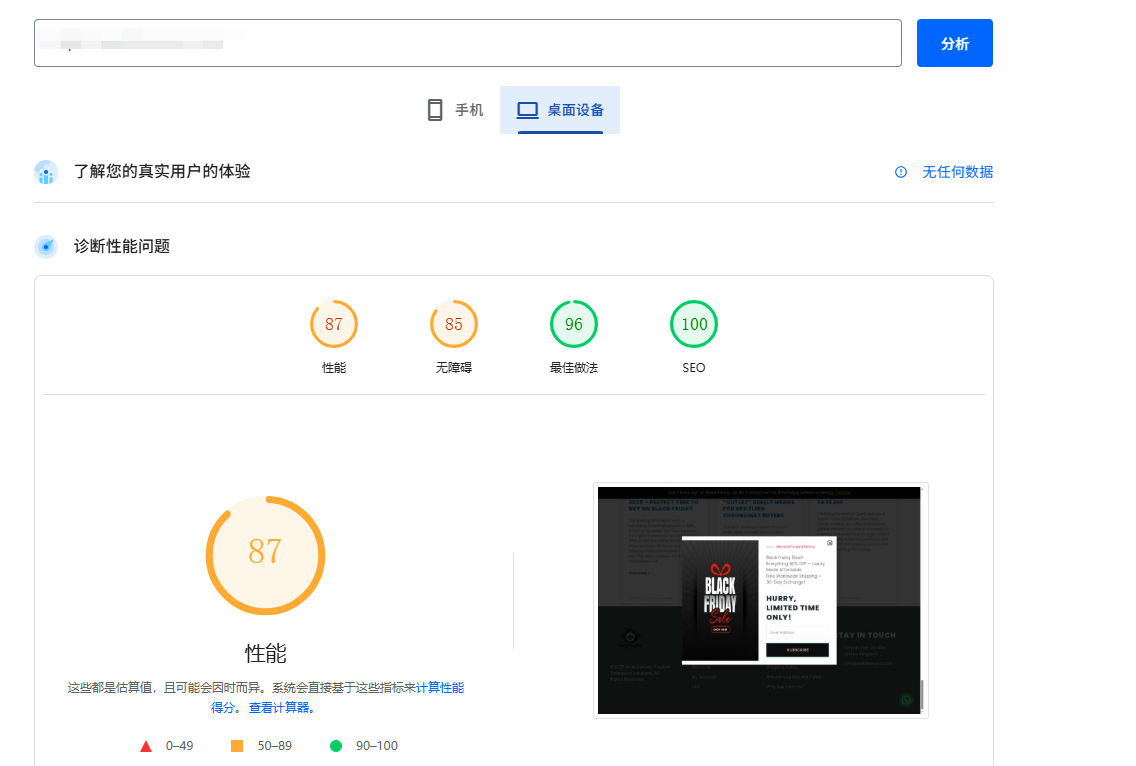This screenshot has height=766, width=1136.
Task: Click the large 87 performance circle
Action: tap(265, 555)
